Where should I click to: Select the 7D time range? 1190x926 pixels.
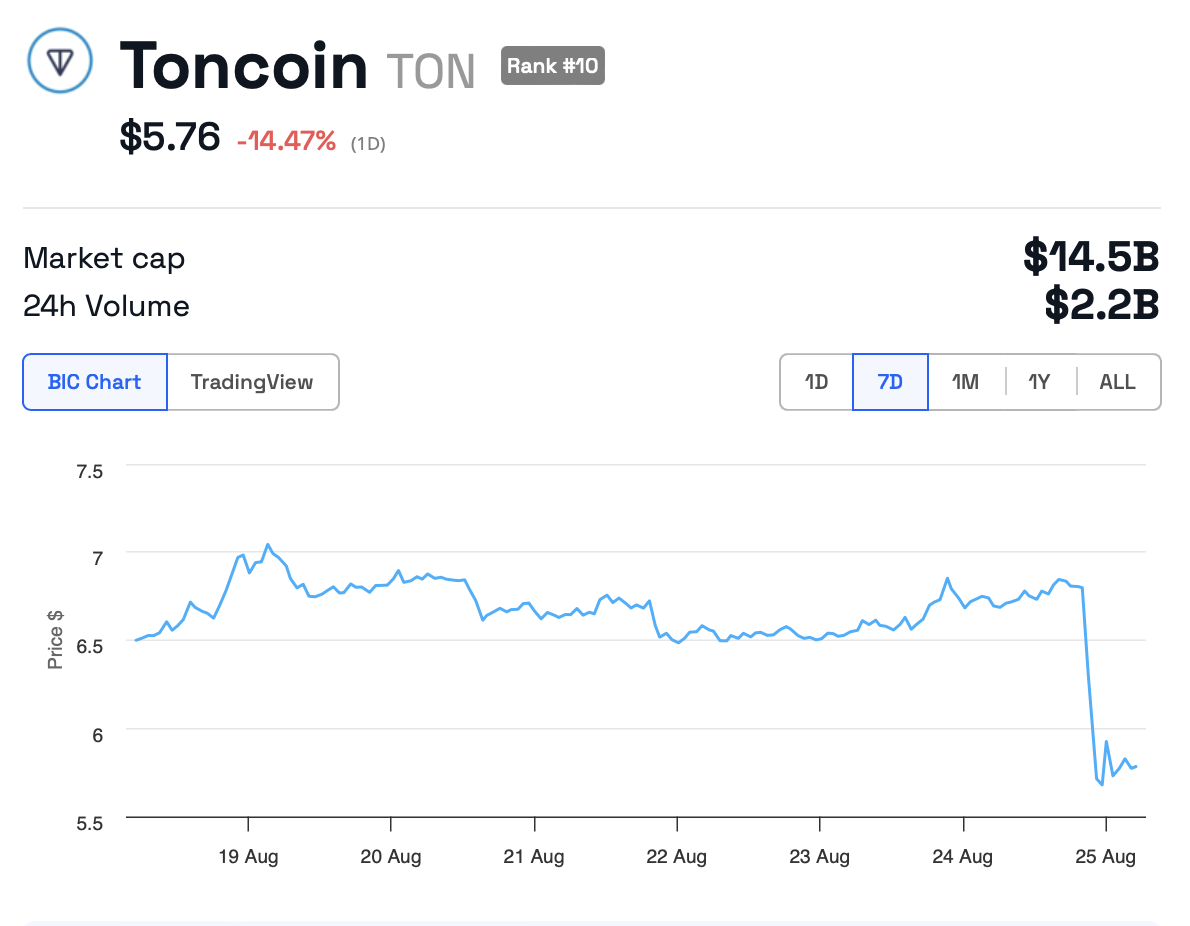click(890, 382)
